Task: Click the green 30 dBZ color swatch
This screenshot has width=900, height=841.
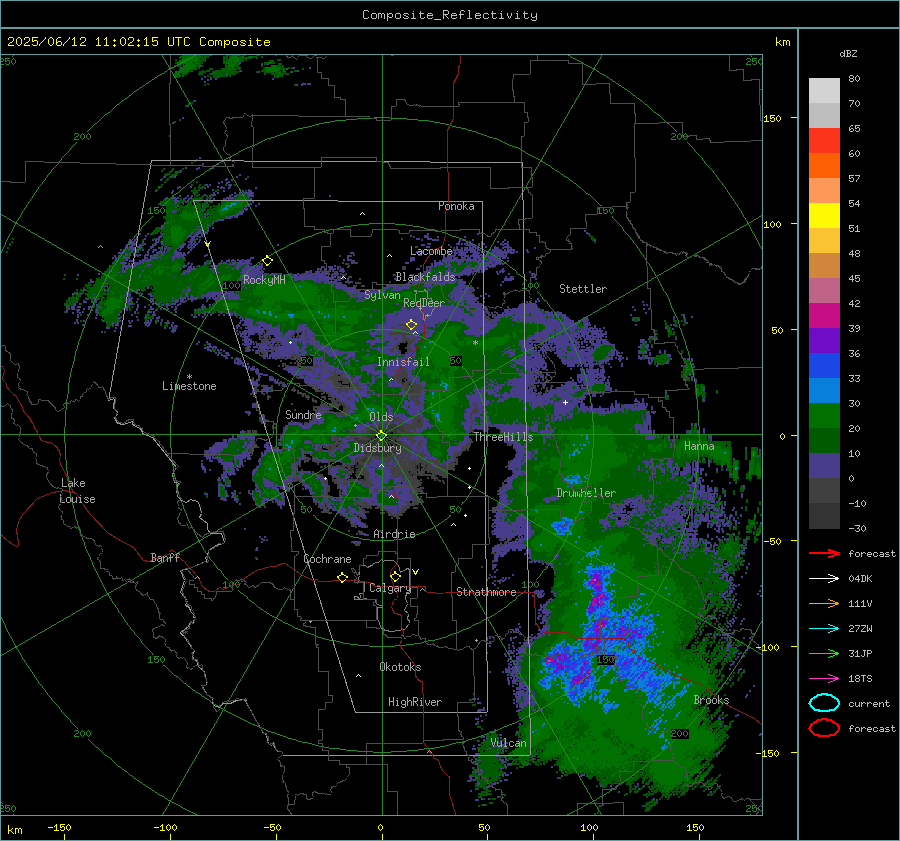Action: point(824,415)
